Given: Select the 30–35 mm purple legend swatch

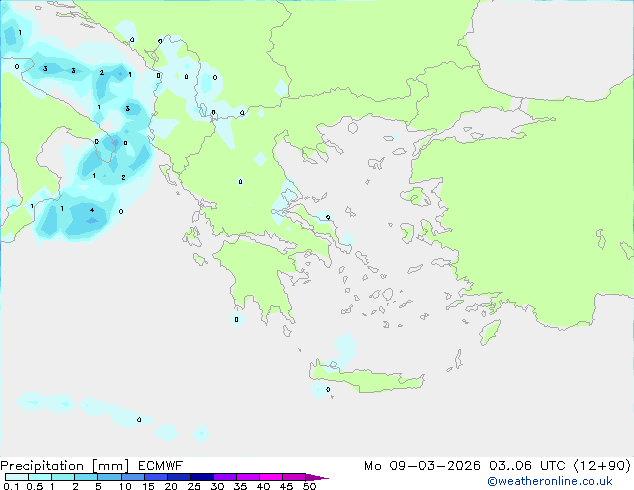Looking at the screenshot, I should 224,477.
